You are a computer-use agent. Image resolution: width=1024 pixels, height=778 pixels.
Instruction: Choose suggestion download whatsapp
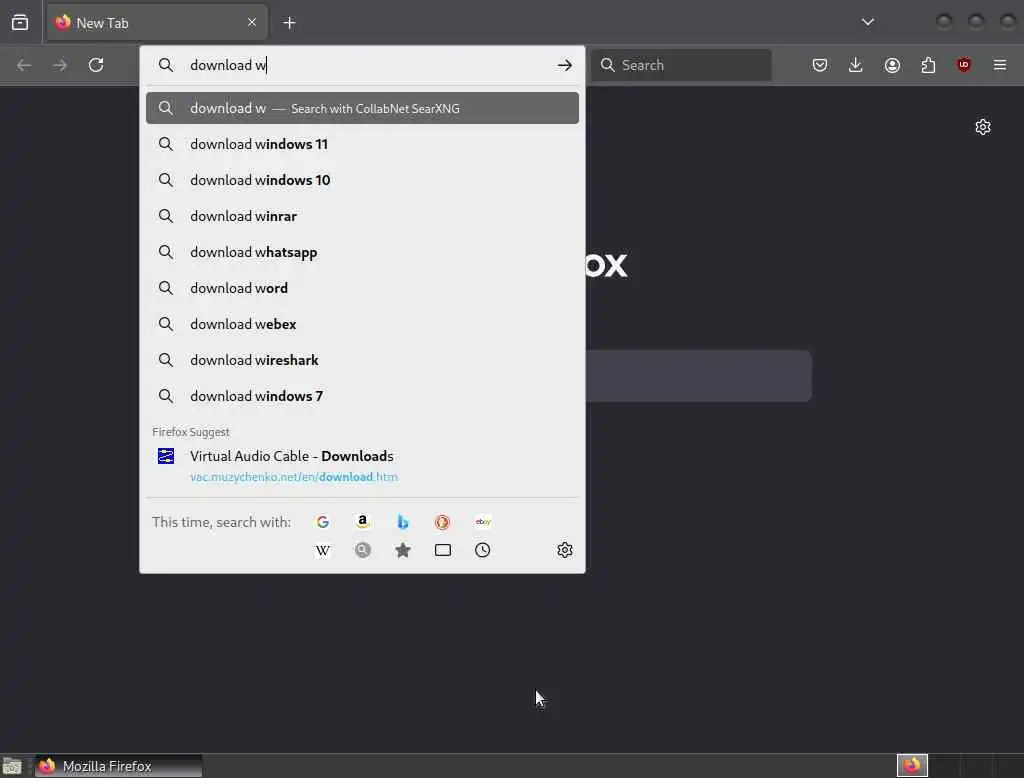(x=362, y=252)
